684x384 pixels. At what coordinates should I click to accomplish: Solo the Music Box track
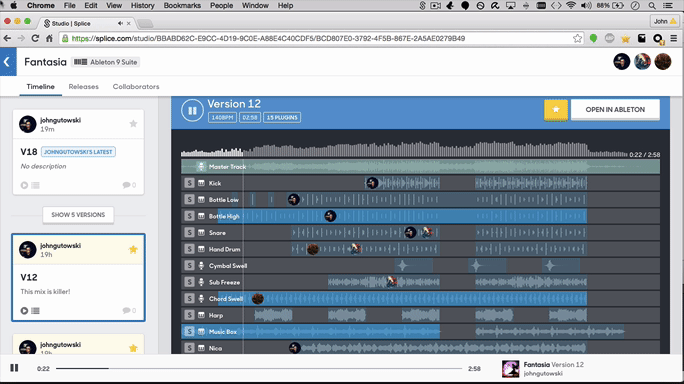(x=189, y=332)
